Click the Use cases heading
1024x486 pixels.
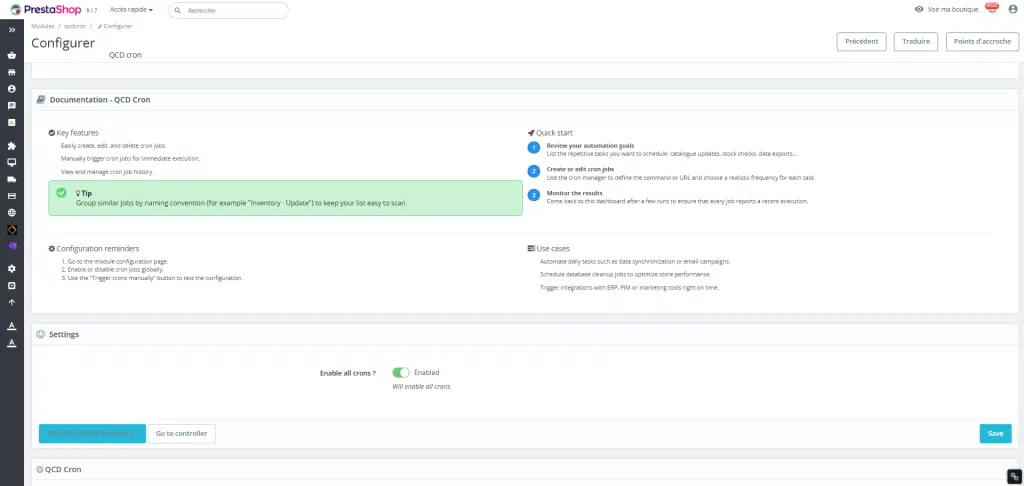coord(552,249)
